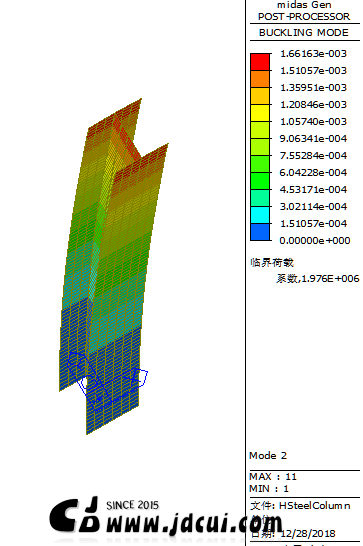Click the blue support symbol at column base
The height and width of the screenshot is (546, 363).
click(x=108, y=381)
